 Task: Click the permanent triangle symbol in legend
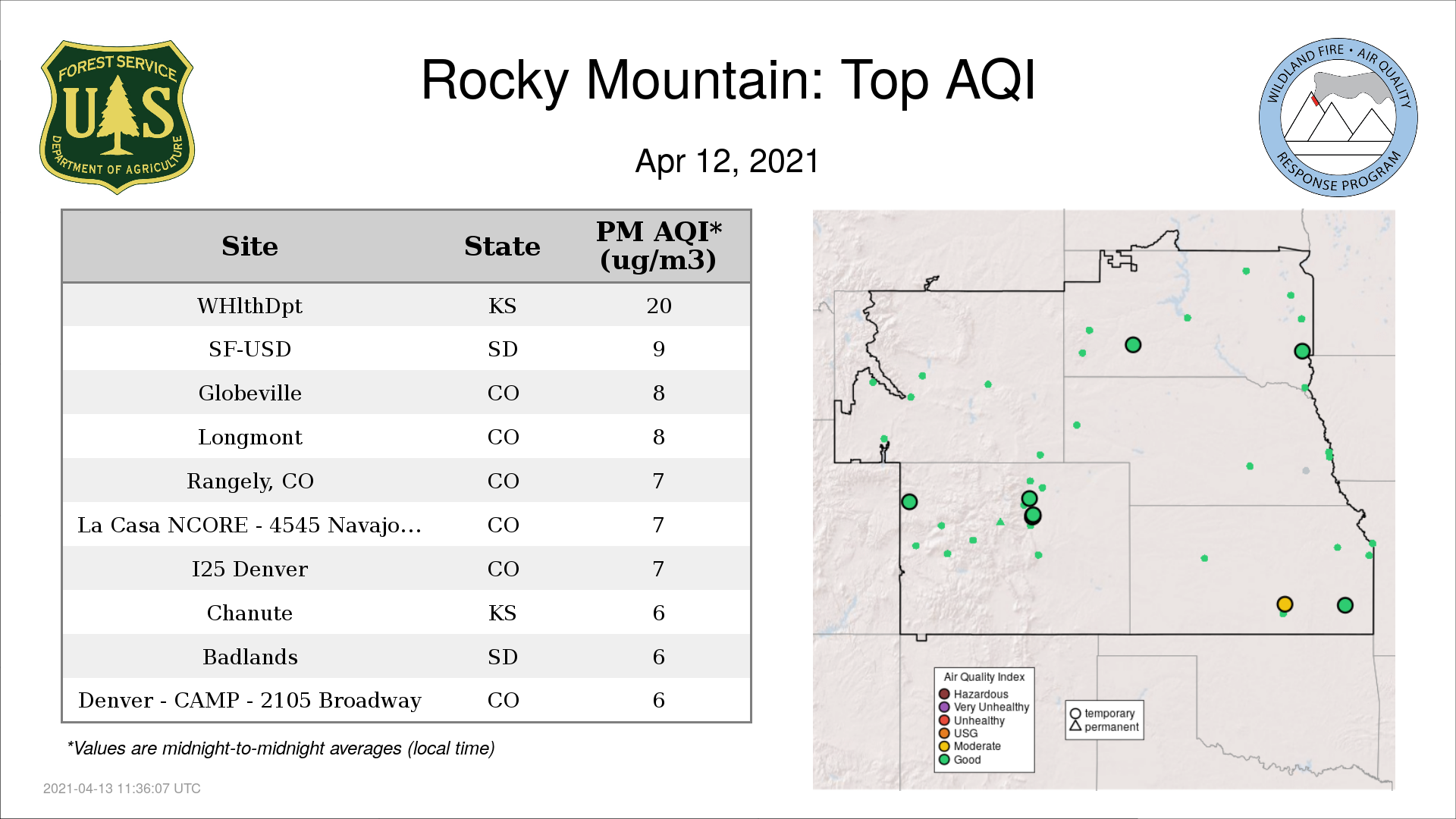click(1075, 726)
